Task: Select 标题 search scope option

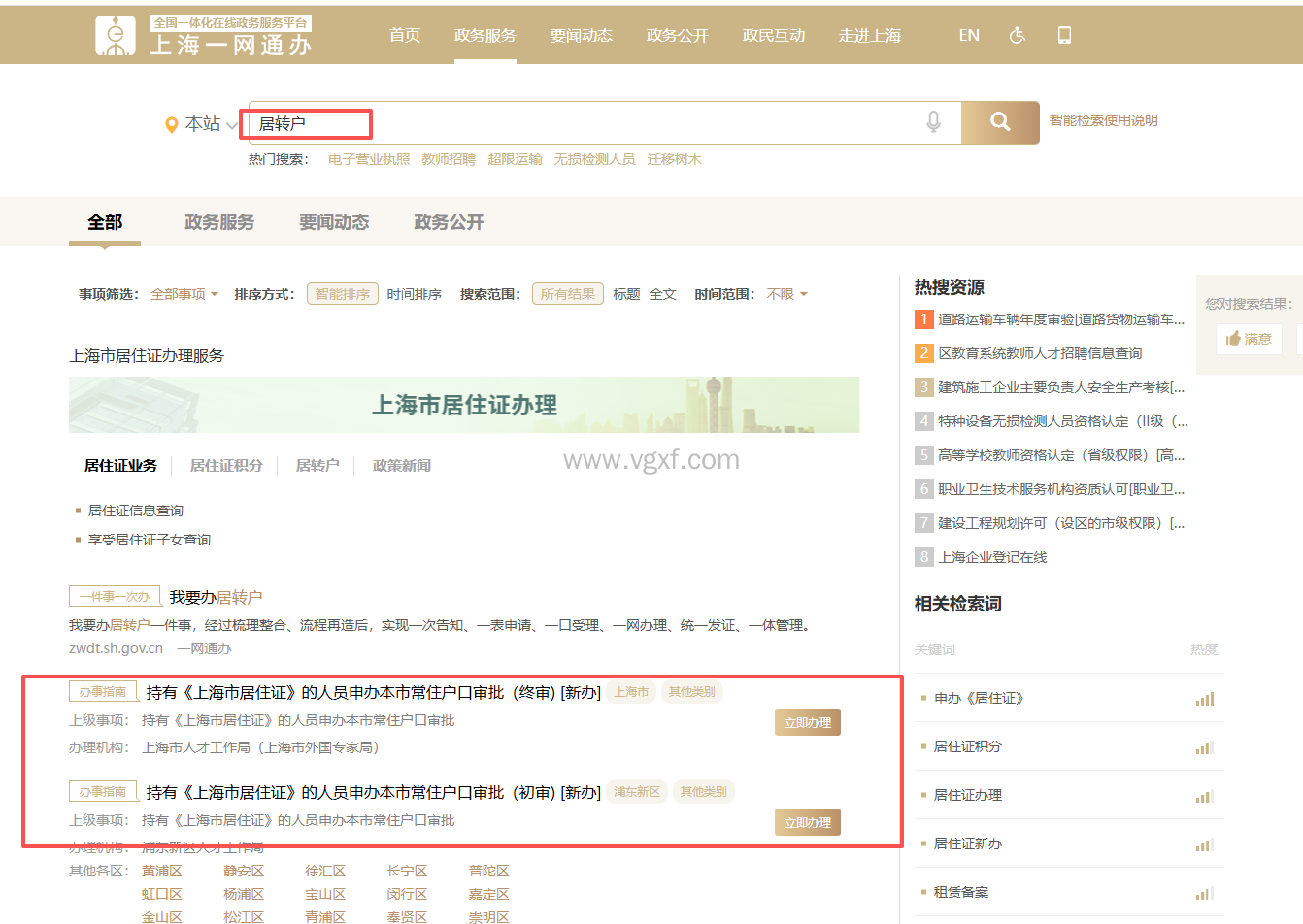Action: point(626,294)
